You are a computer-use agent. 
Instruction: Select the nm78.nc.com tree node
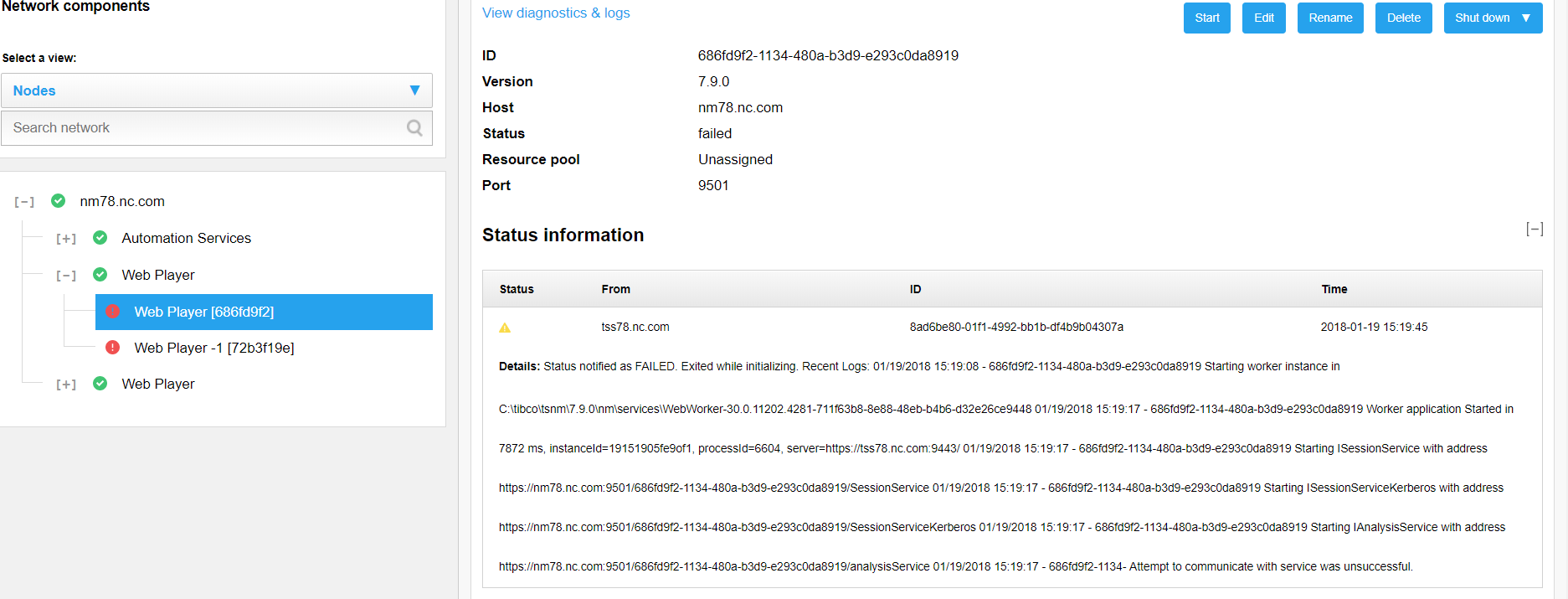click(x=122, y=201)
